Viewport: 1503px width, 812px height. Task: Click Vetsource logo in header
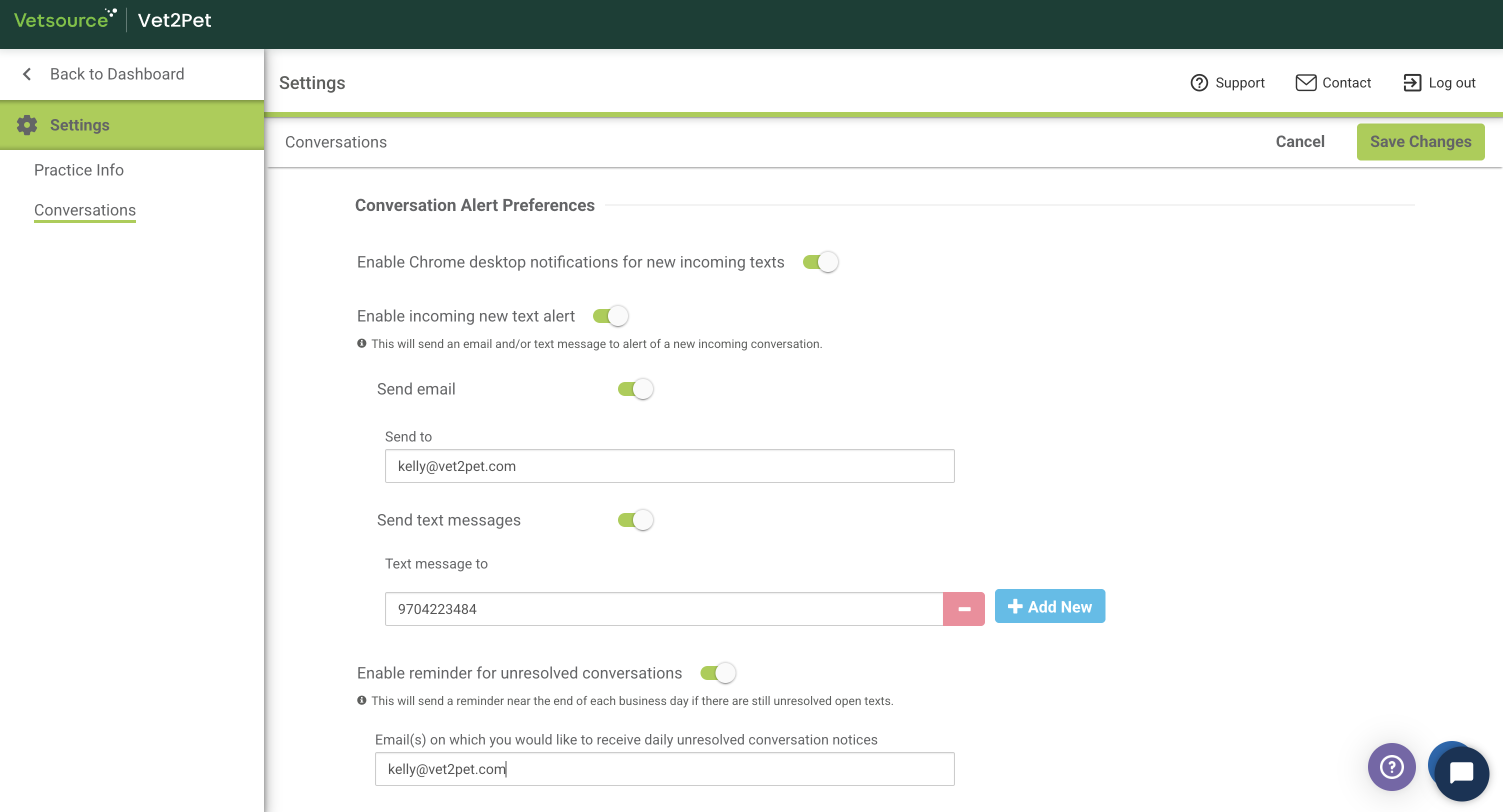[x=64, y=20]
